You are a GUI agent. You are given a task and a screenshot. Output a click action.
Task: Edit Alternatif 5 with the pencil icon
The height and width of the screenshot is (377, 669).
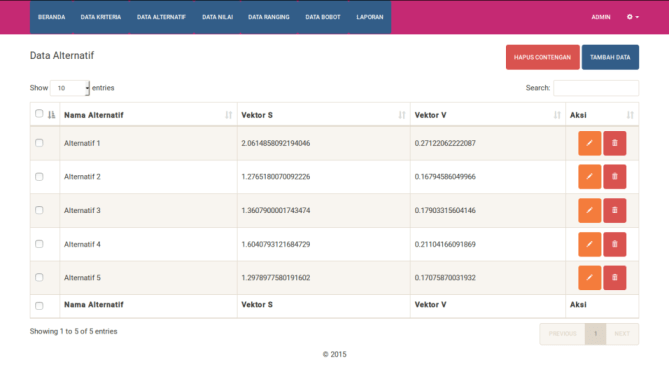coord(589,278)
